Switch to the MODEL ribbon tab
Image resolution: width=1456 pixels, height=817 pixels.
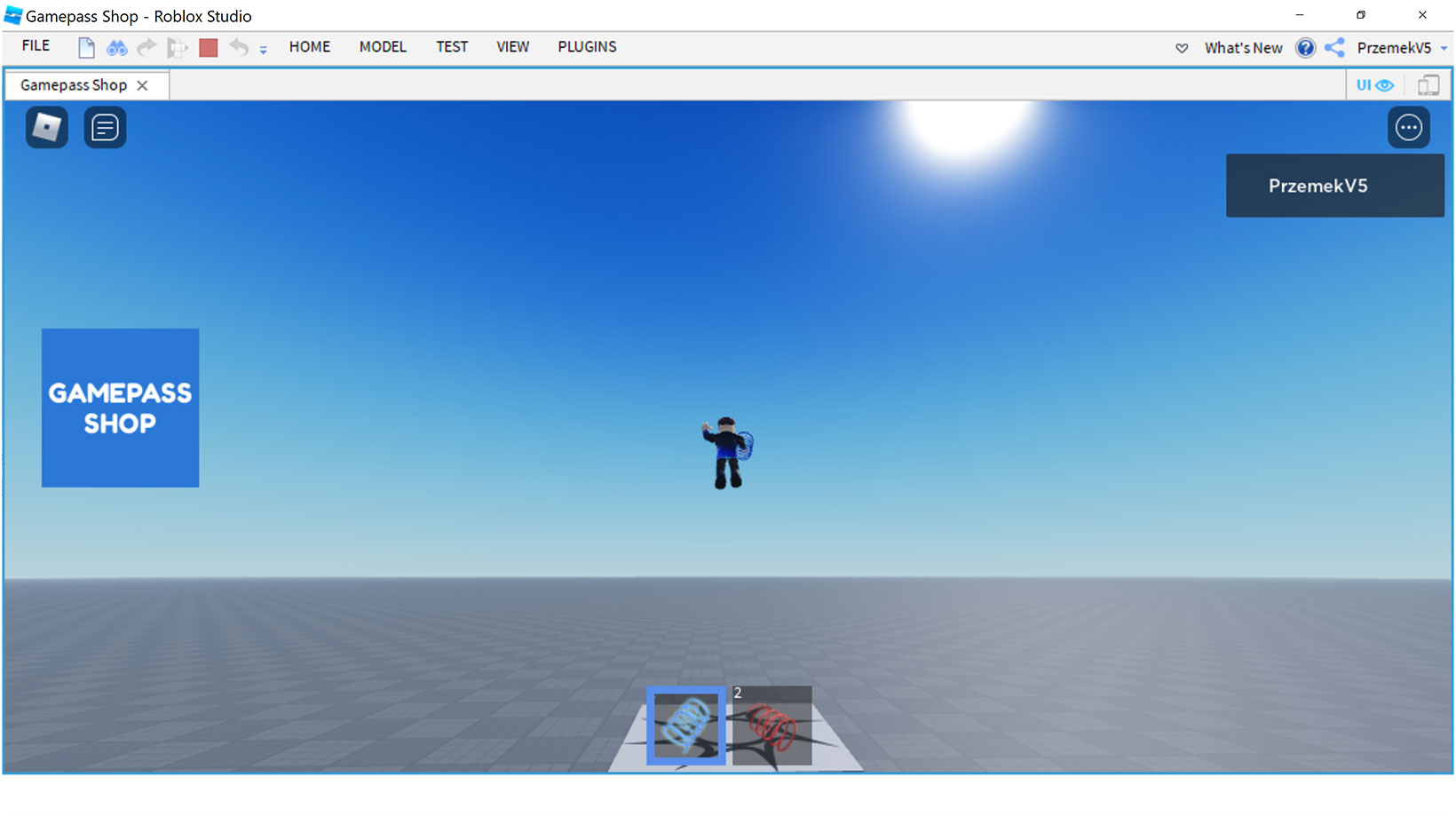(x=383, y=47)
